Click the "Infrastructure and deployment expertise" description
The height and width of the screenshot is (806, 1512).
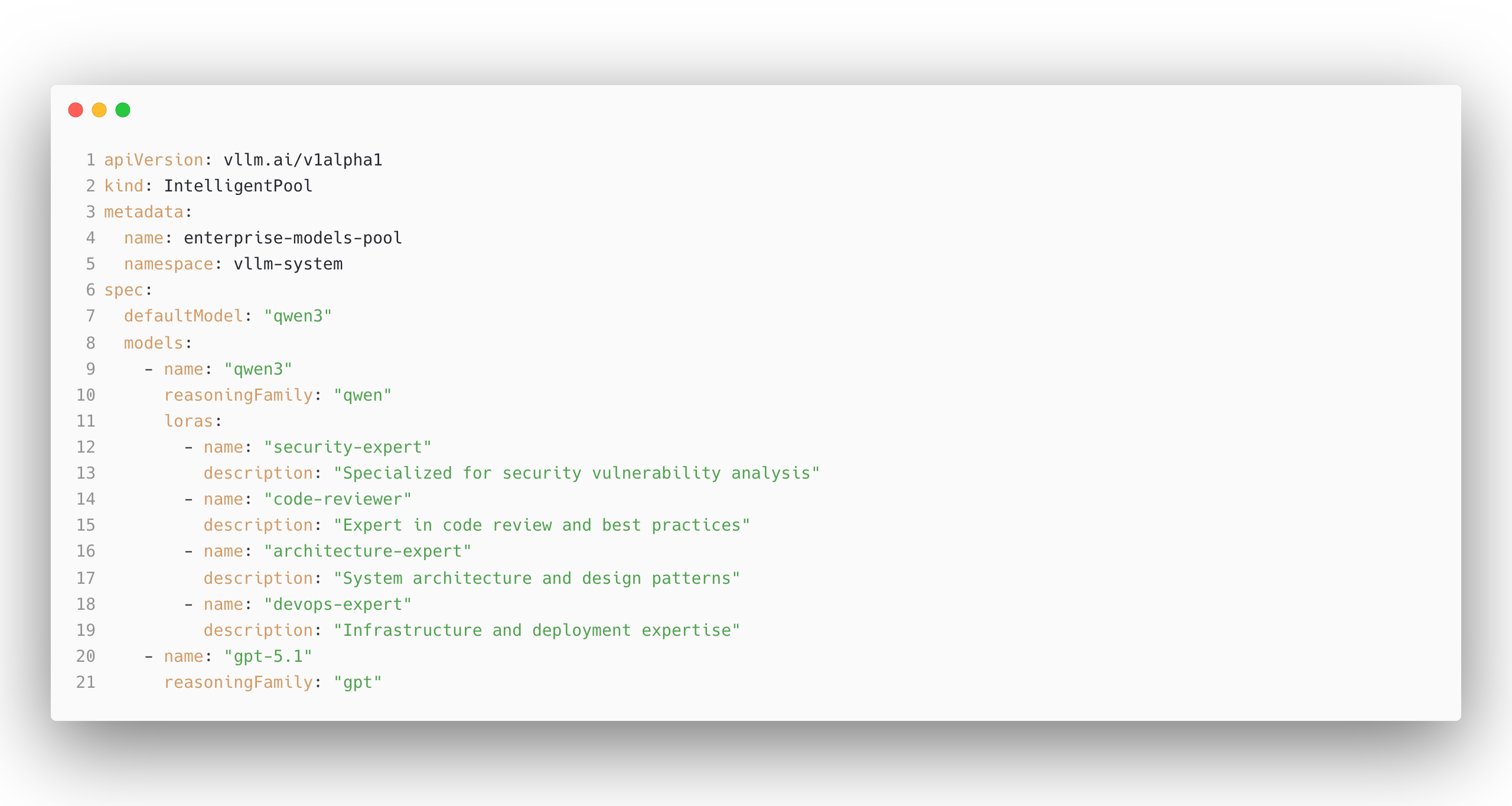point(536,630)
